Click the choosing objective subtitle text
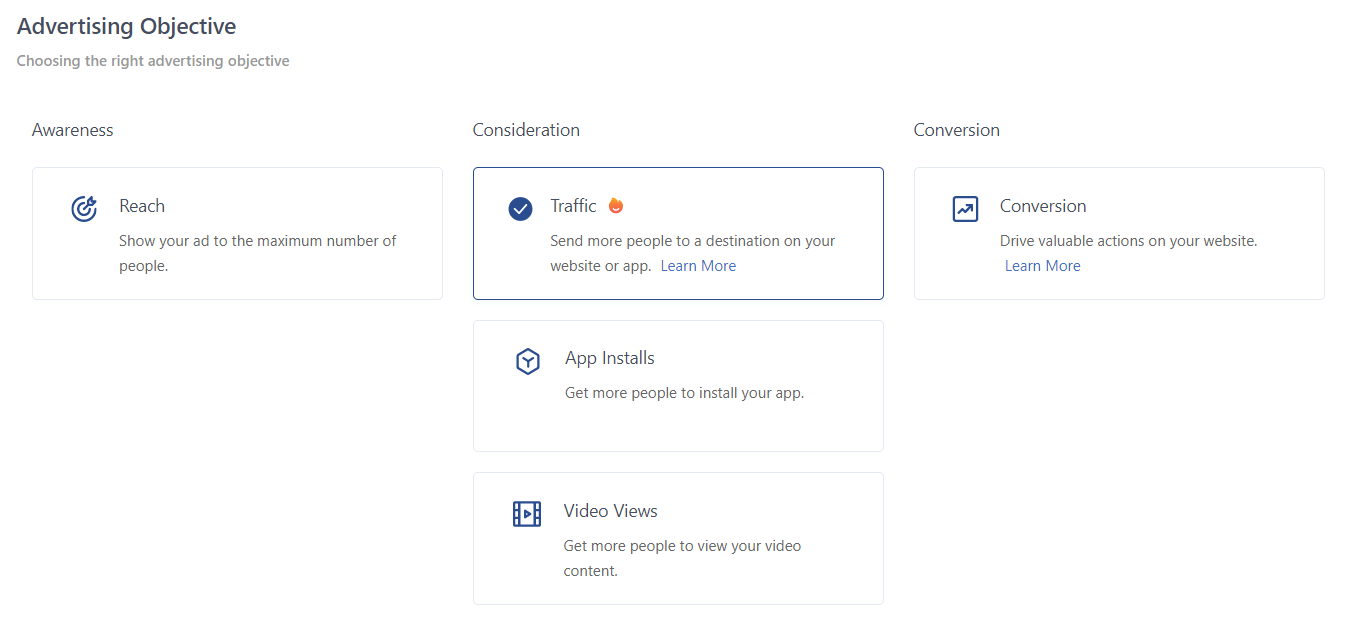This screenshot has height=637, width=1356. pos(152,60)
